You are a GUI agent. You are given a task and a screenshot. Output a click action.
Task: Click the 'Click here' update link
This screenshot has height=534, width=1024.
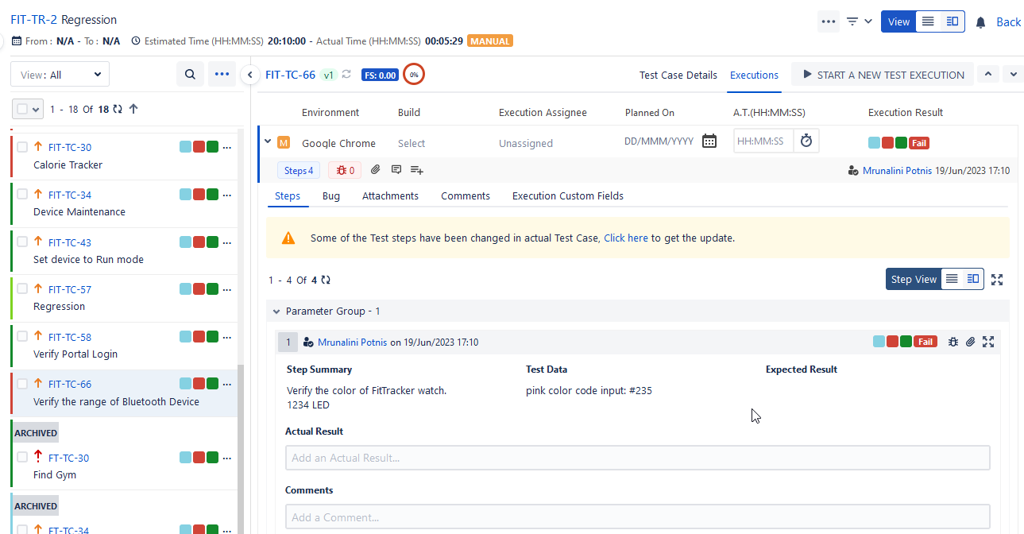pos(626,238)
